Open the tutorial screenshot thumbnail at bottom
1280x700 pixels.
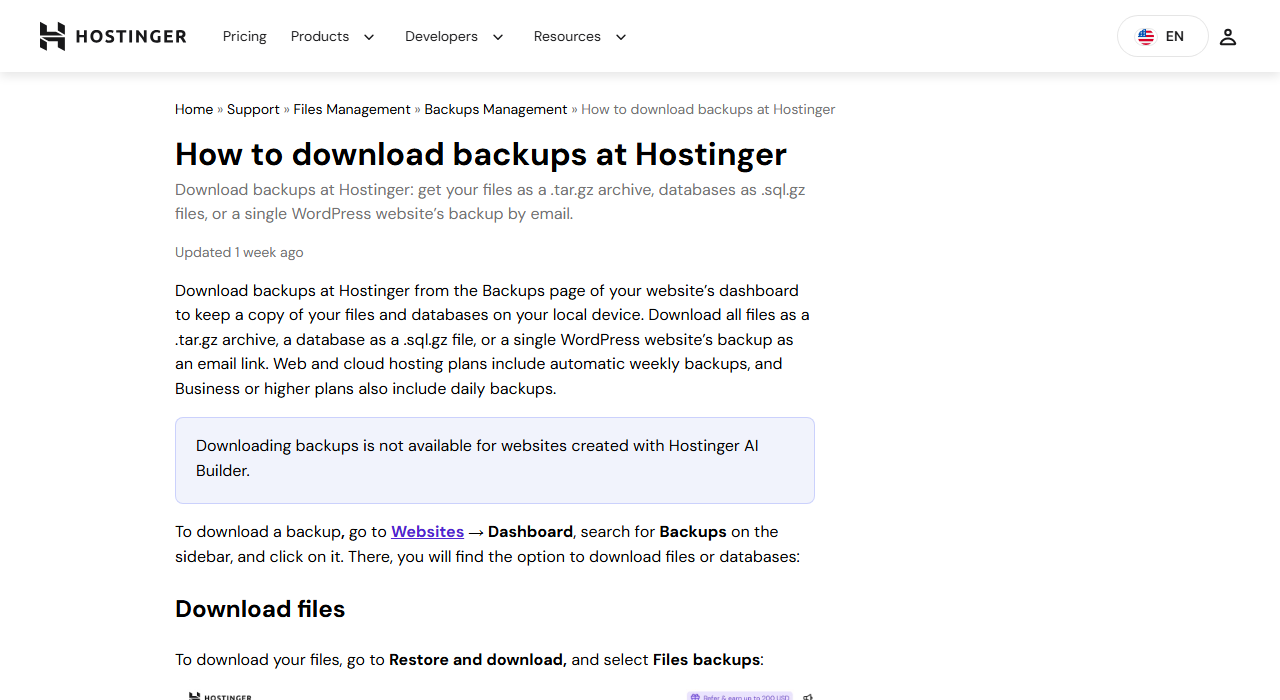495,694
